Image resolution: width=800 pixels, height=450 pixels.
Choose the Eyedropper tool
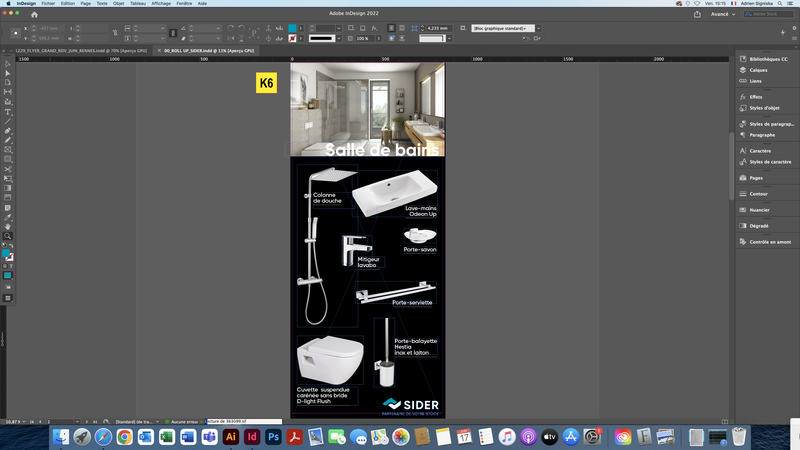tap(8, 217)
